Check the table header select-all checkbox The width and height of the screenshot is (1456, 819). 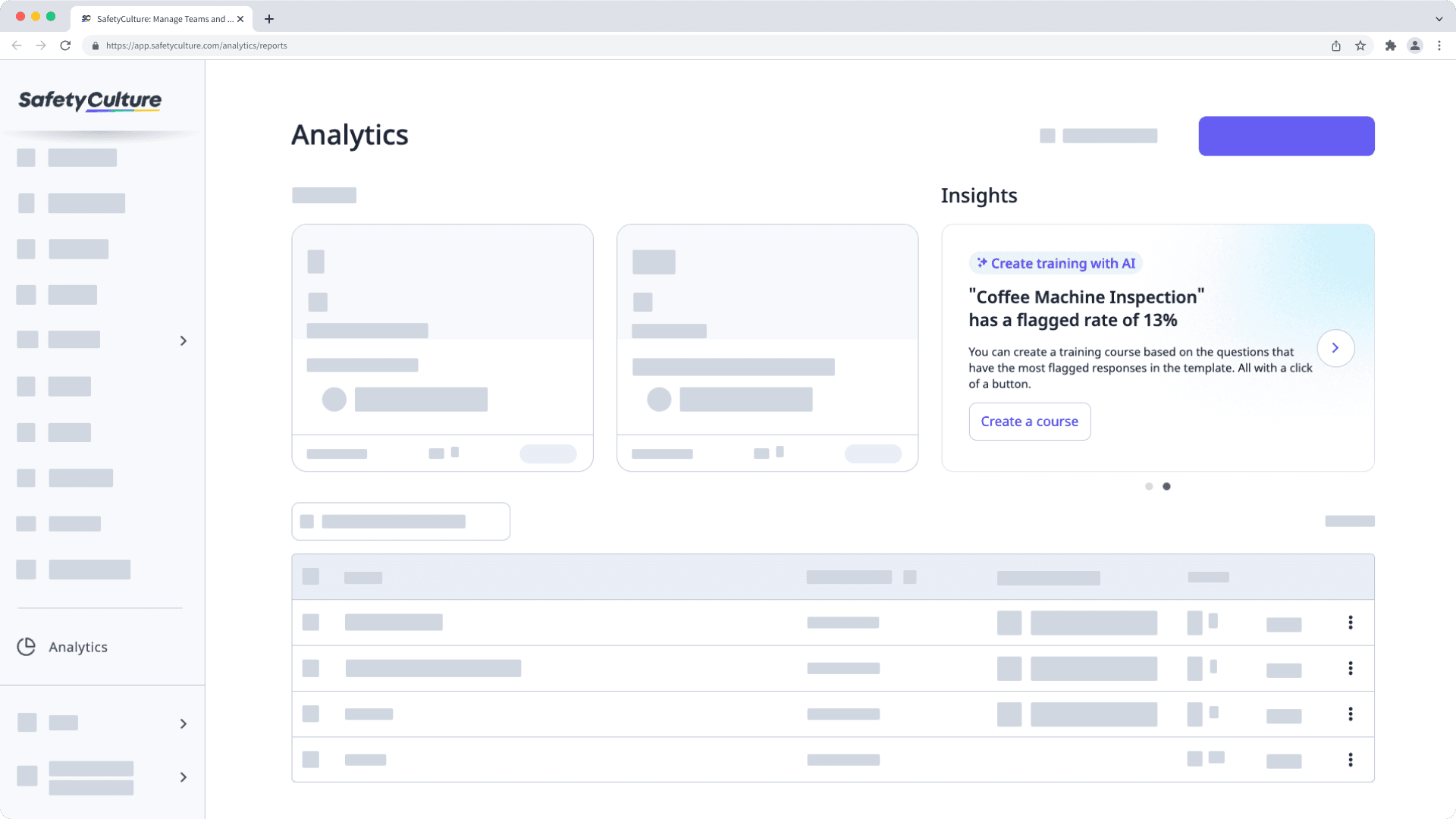311,576
